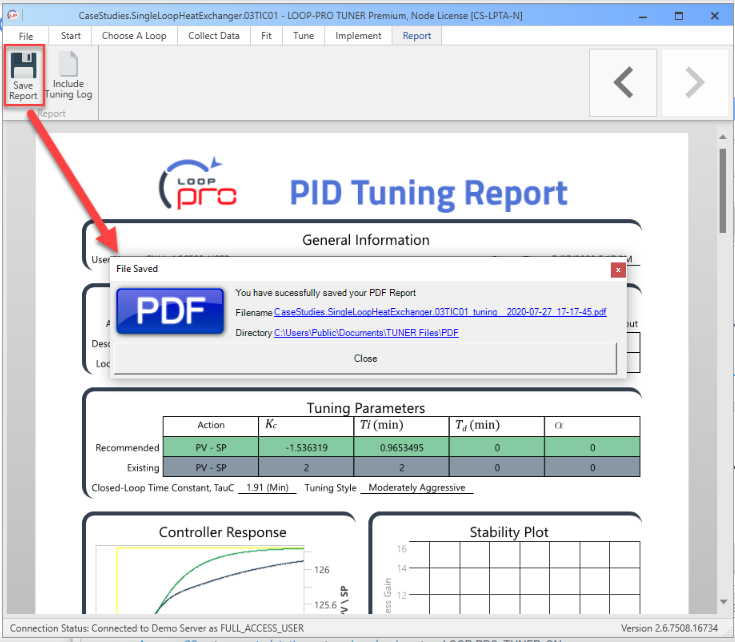
Task: Click the Existing row PV - SP cell
Action: (210, 467)
